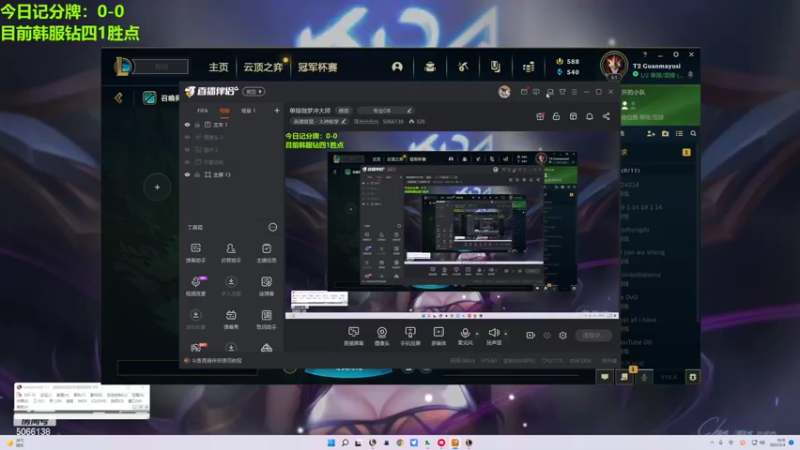Viewport: 800px width, 450px height.
Task: Open Windows taskbar search icon
Action: [345, 443]
